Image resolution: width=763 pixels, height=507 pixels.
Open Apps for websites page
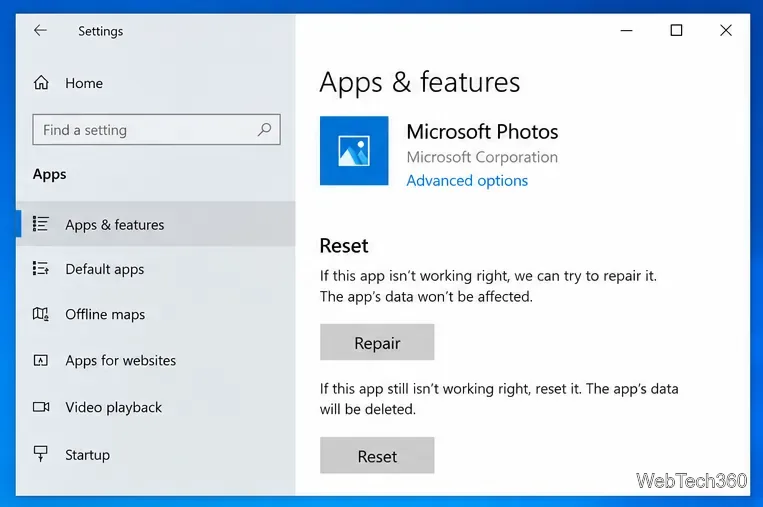[156, 361]
